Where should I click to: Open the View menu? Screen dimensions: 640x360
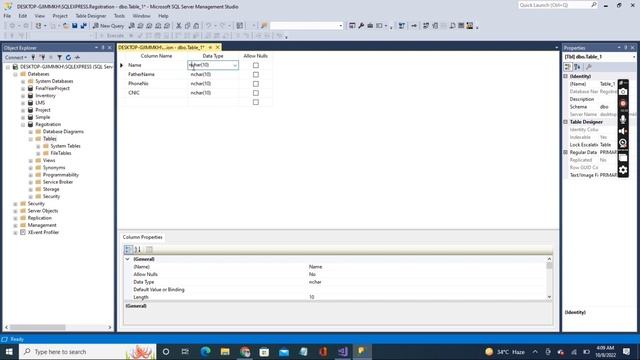pyautogui.click(x=40, y=16)
